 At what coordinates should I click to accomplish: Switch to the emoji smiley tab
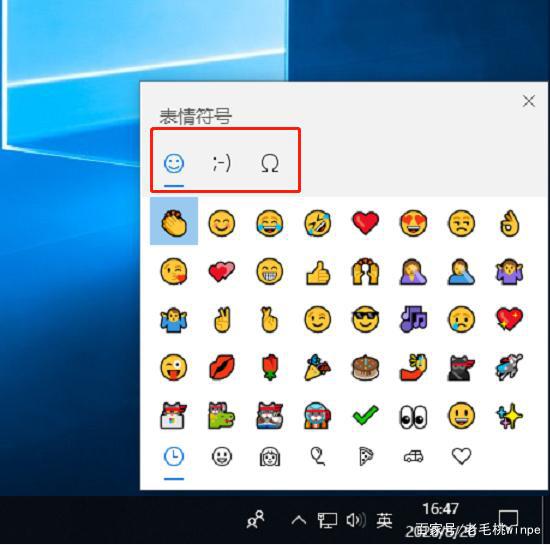point(174,163)
